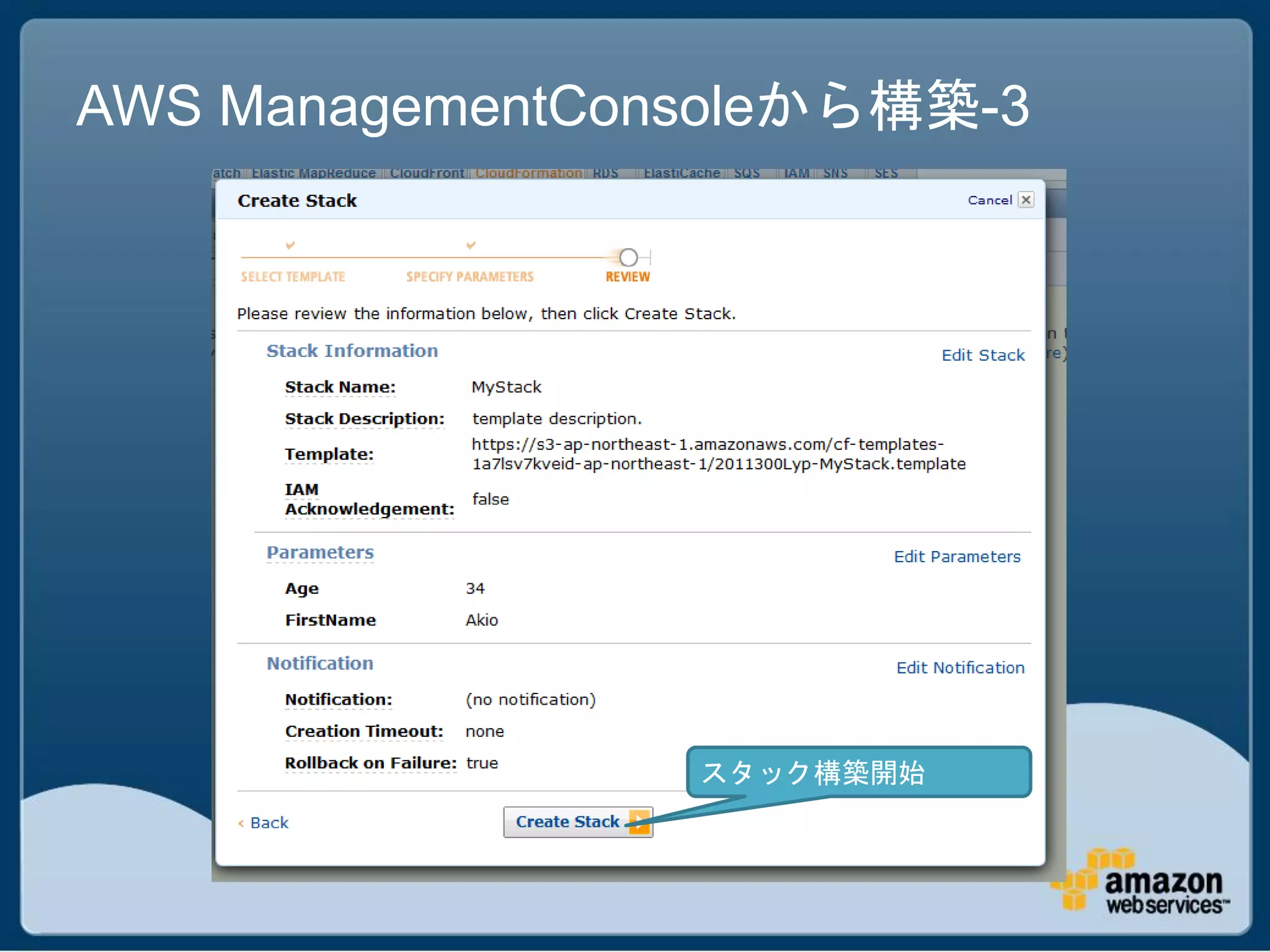
Task: Click the Select Template checkmark icon
Action: pos(290,245)
